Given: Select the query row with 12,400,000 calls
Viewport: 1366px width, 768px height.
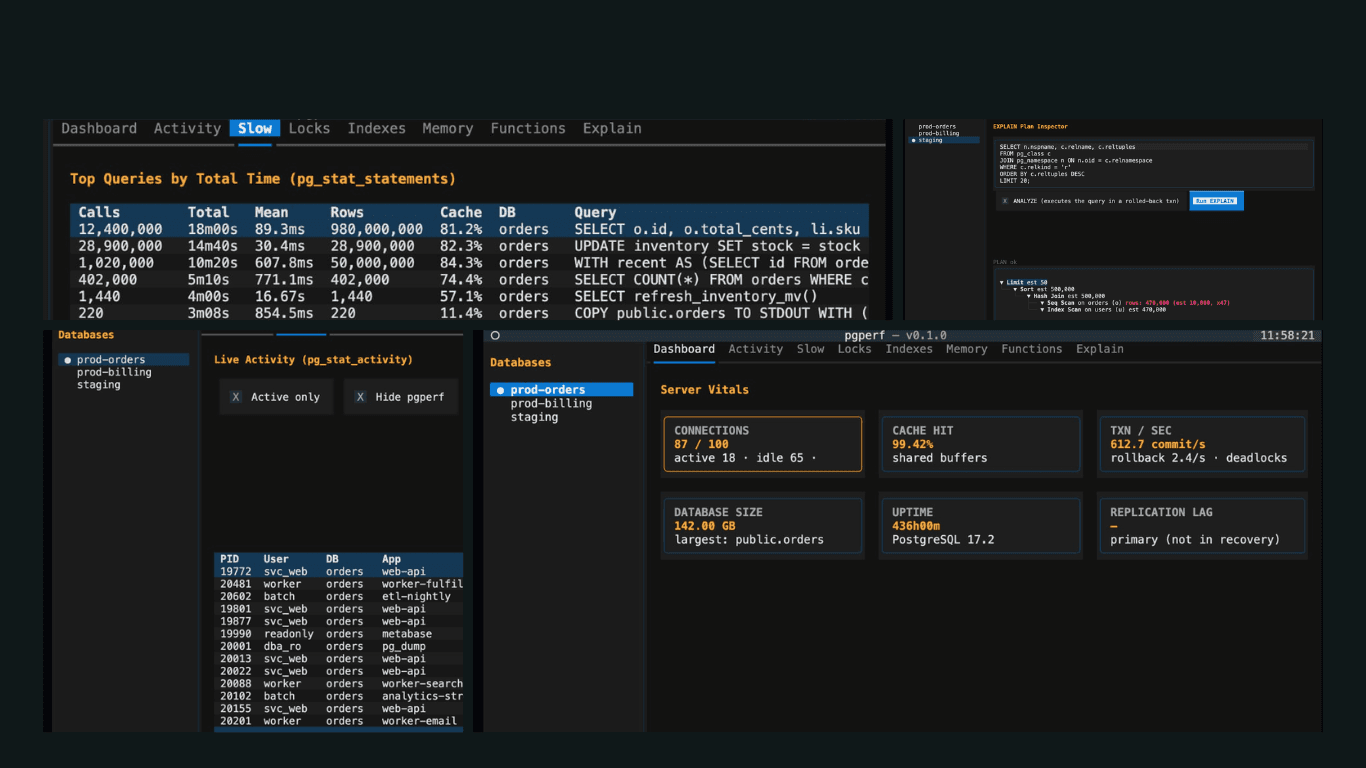Looking at the screenshot, I should [469, 229].
